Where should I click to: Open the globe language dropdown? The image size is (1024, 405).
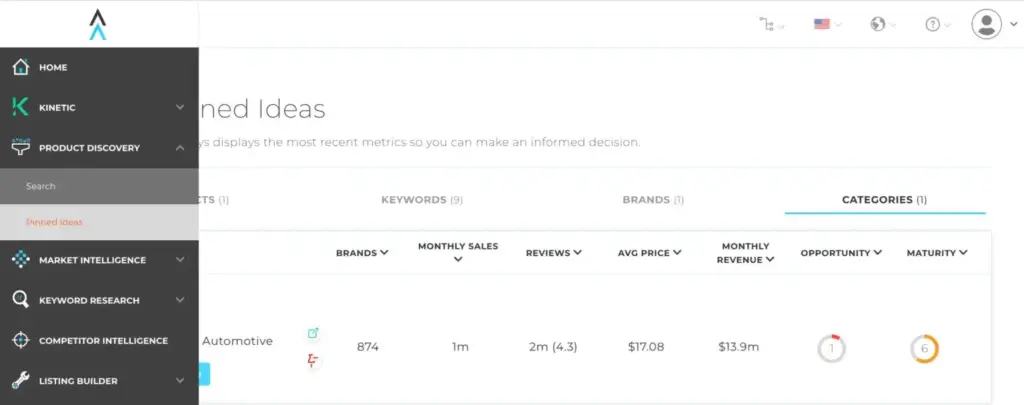pos(883,24)
